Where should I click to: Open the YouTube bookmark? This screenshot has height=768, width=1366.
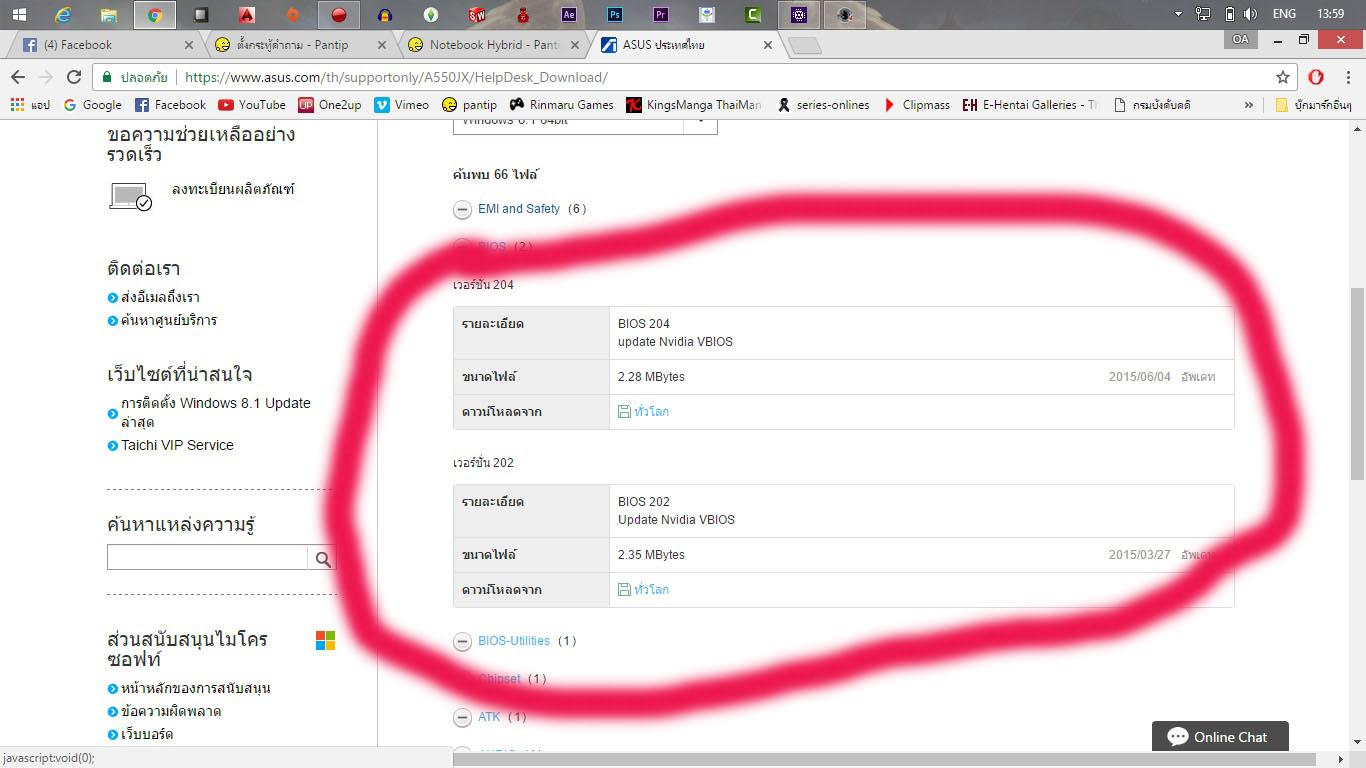tap(252, 104)
